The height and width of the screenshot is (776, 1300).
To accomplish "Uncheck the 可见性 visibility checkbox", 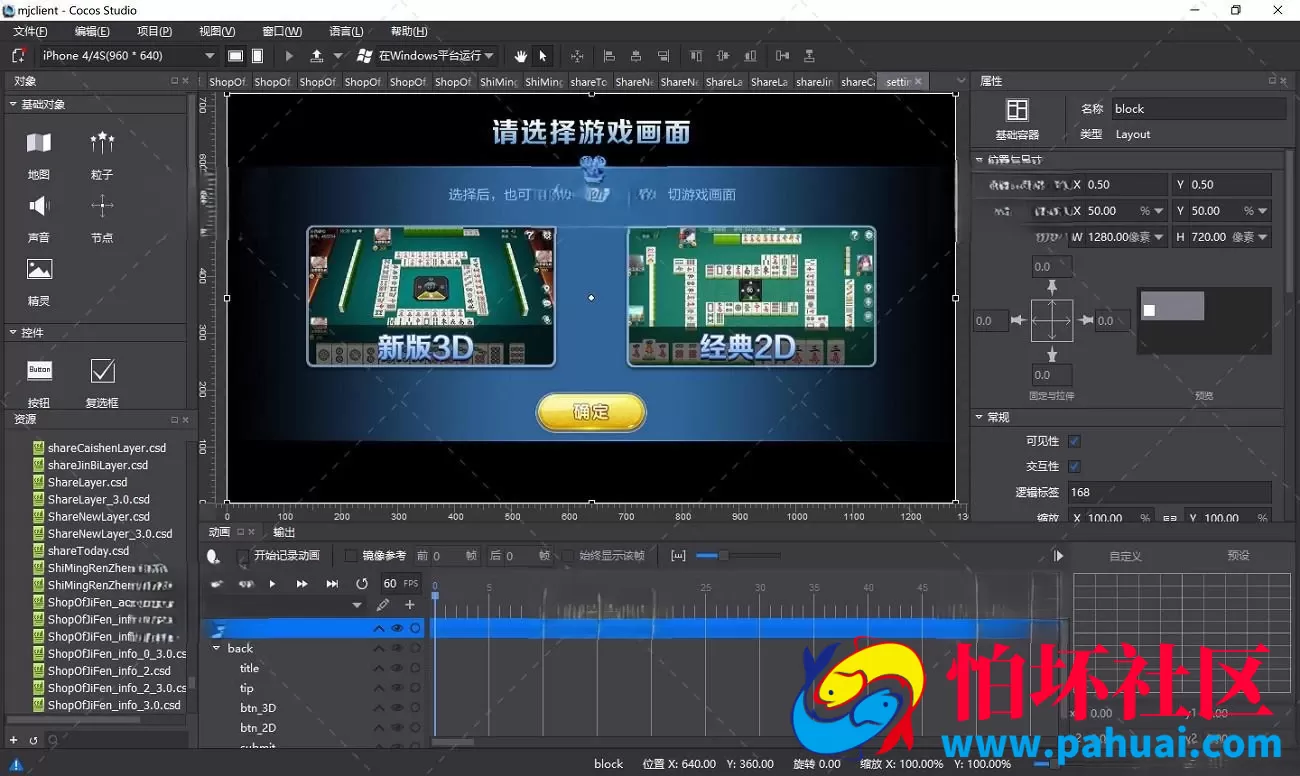I will (x=1074, y=441).
